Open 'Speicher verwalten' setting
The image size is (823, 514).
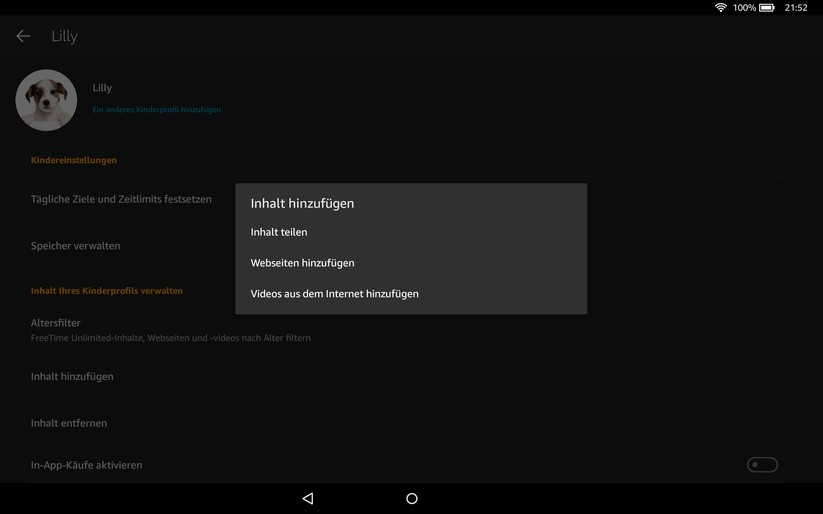tap(75, 246)
